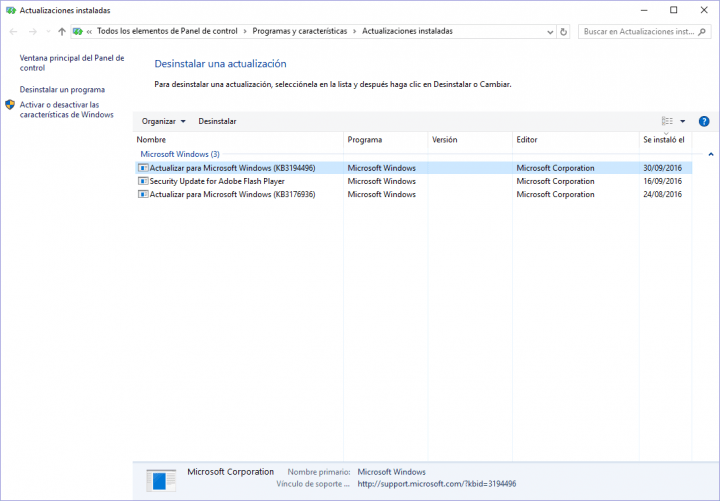Click the search magnifier icon
Image resolution: width=720 pixels, height=501 pixels.
pyautogui.click(x=702, y=32)
